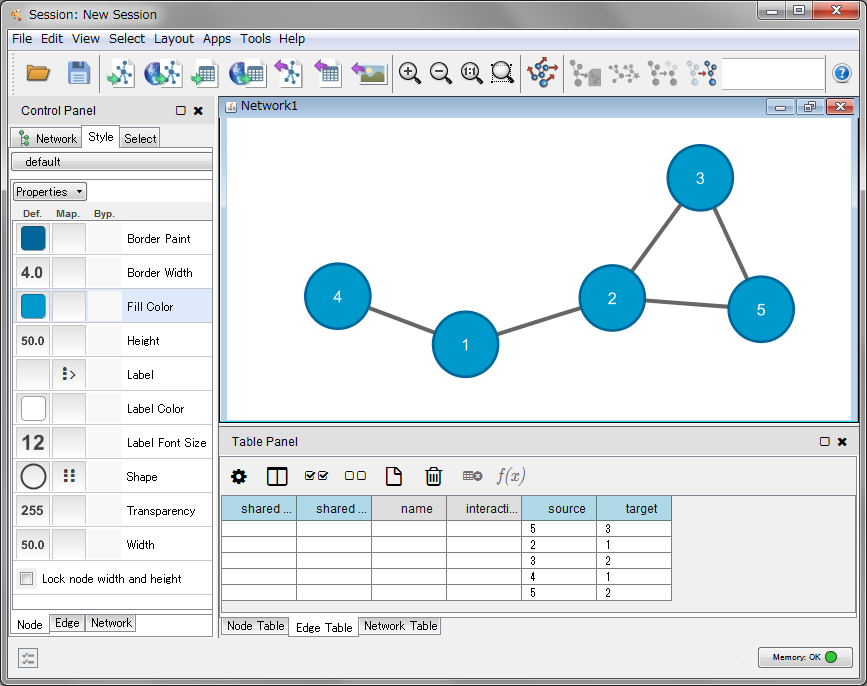Click the Import Network from File icon
867x686 pixels.
pos(121,73)
